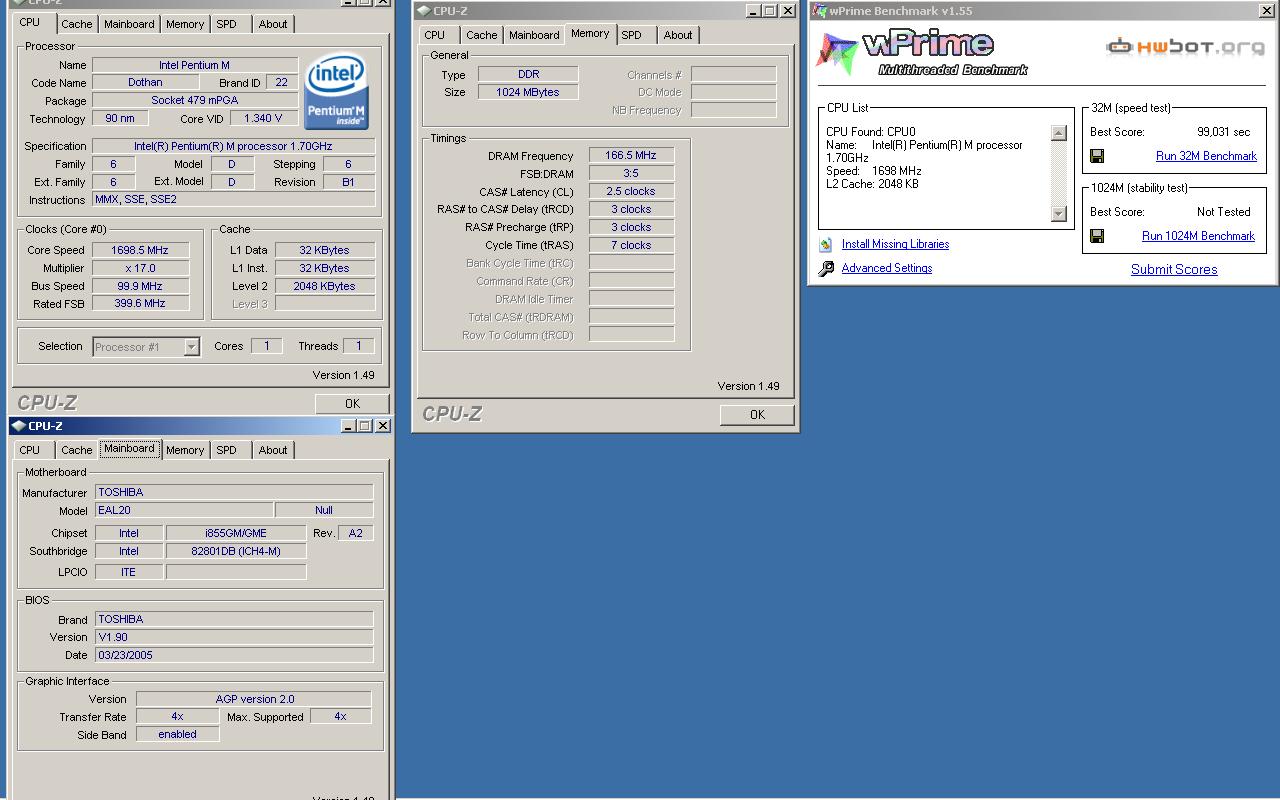Viewport: 1280px width, 800px height.
Task: Open CPU tab in Memory CPU-Z window
Action: [x=434, y=35]
